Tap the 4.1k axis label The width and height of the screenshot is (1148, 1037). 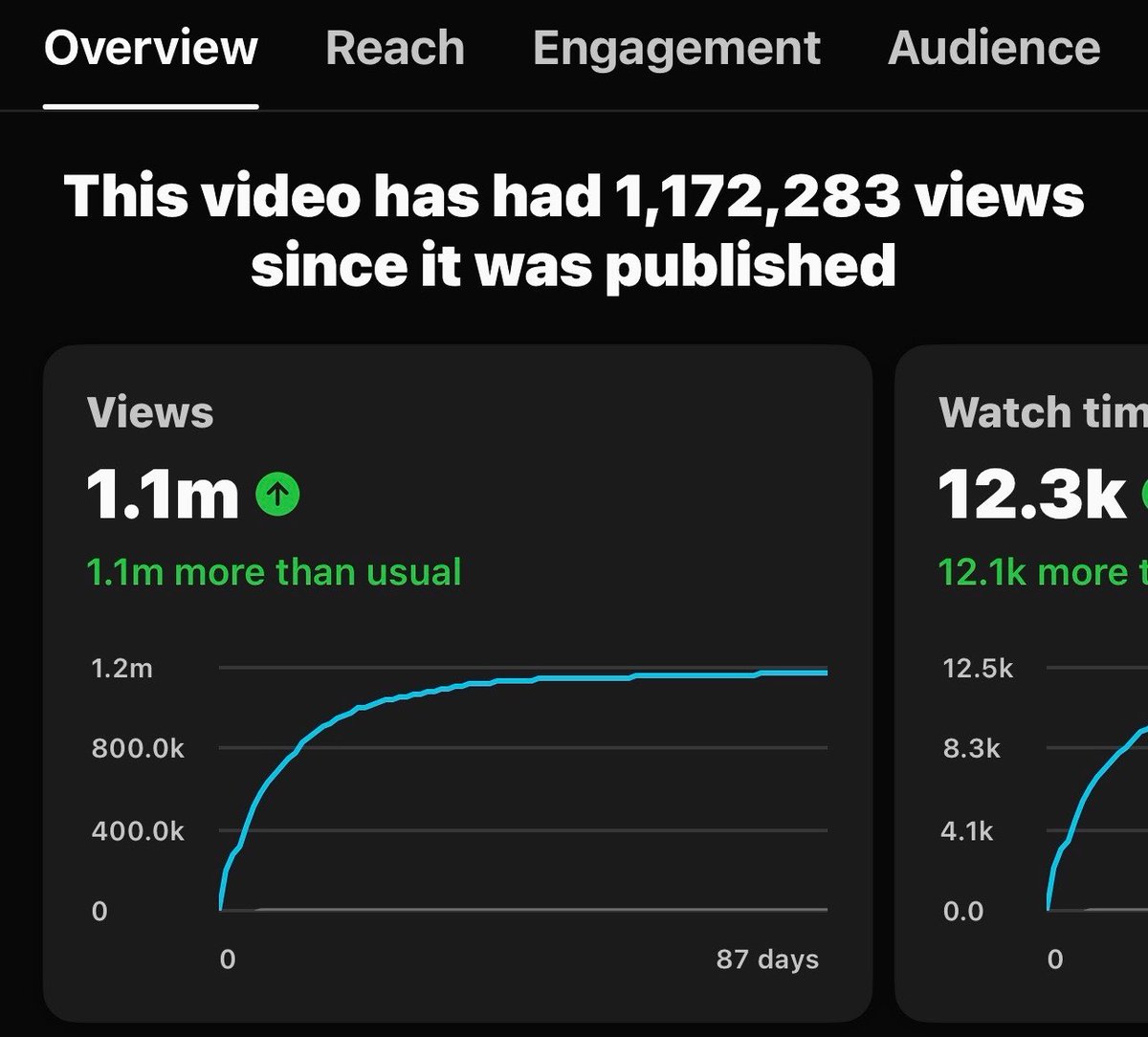(x=968, y=830)
